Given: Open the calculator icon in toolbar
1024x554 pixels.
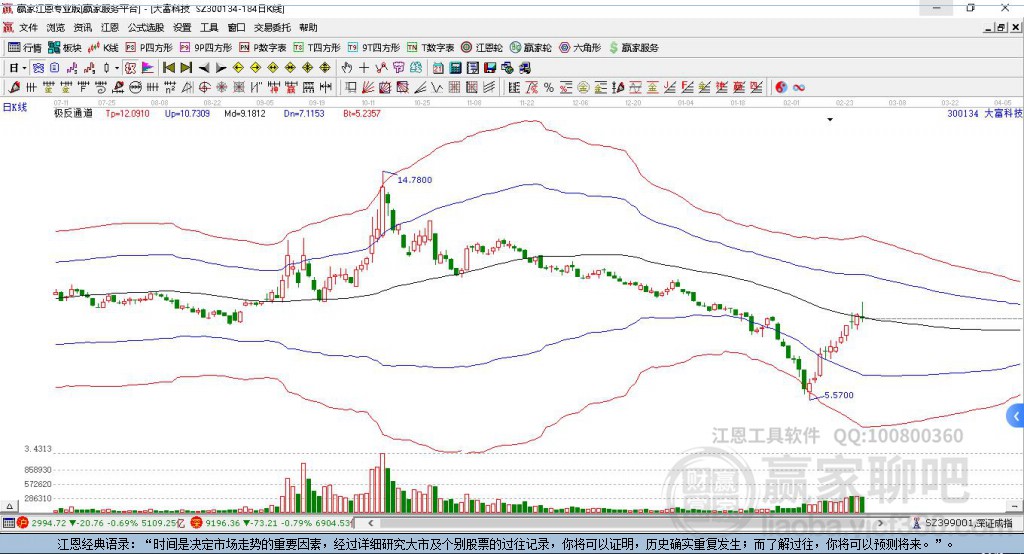Looking at the screenshot, I should 456,68.
